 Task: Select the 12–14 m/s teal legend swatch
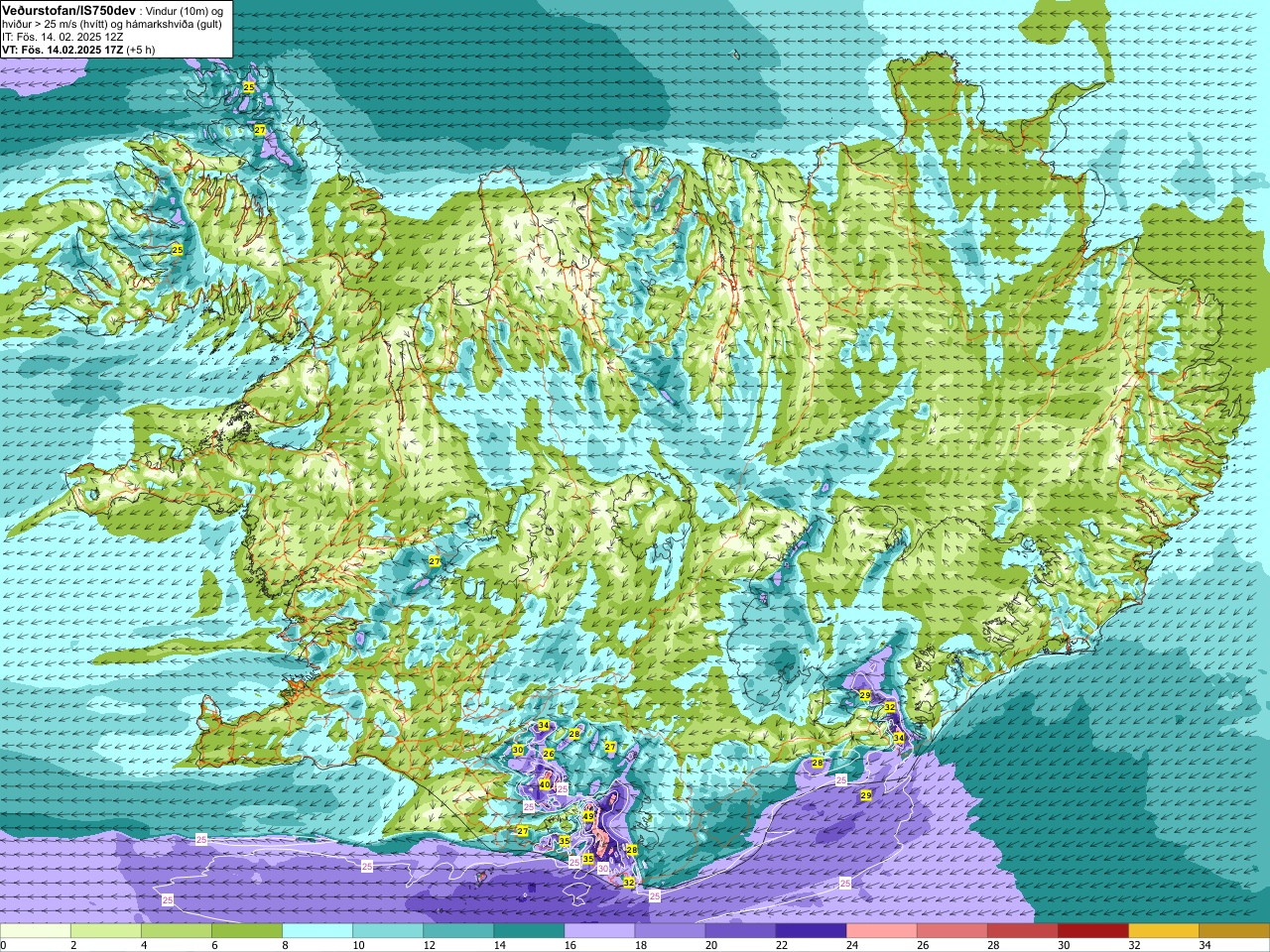[458, 931]
